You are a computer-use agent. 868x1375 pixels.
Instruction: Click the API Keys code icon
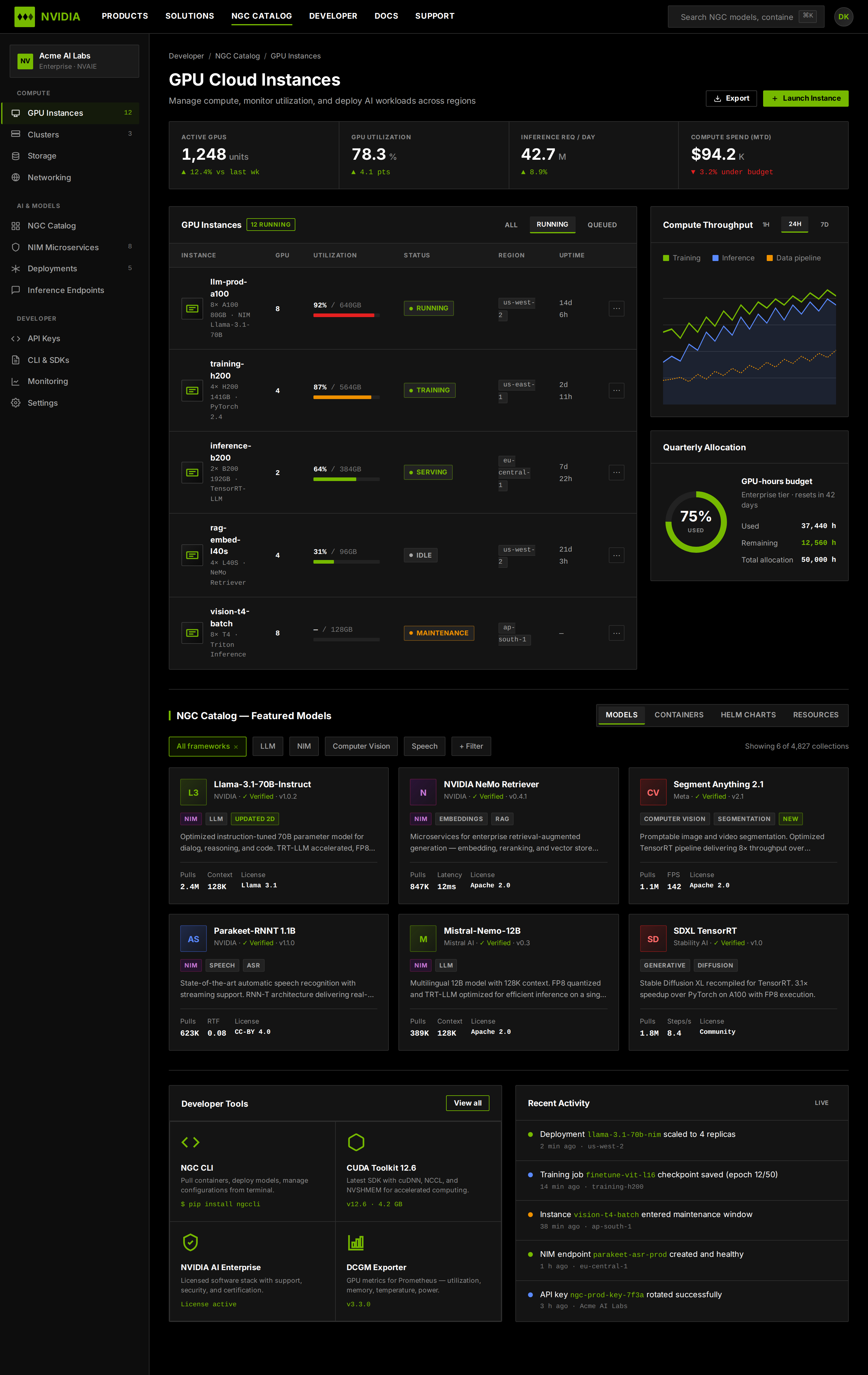(x=15, y=338)
